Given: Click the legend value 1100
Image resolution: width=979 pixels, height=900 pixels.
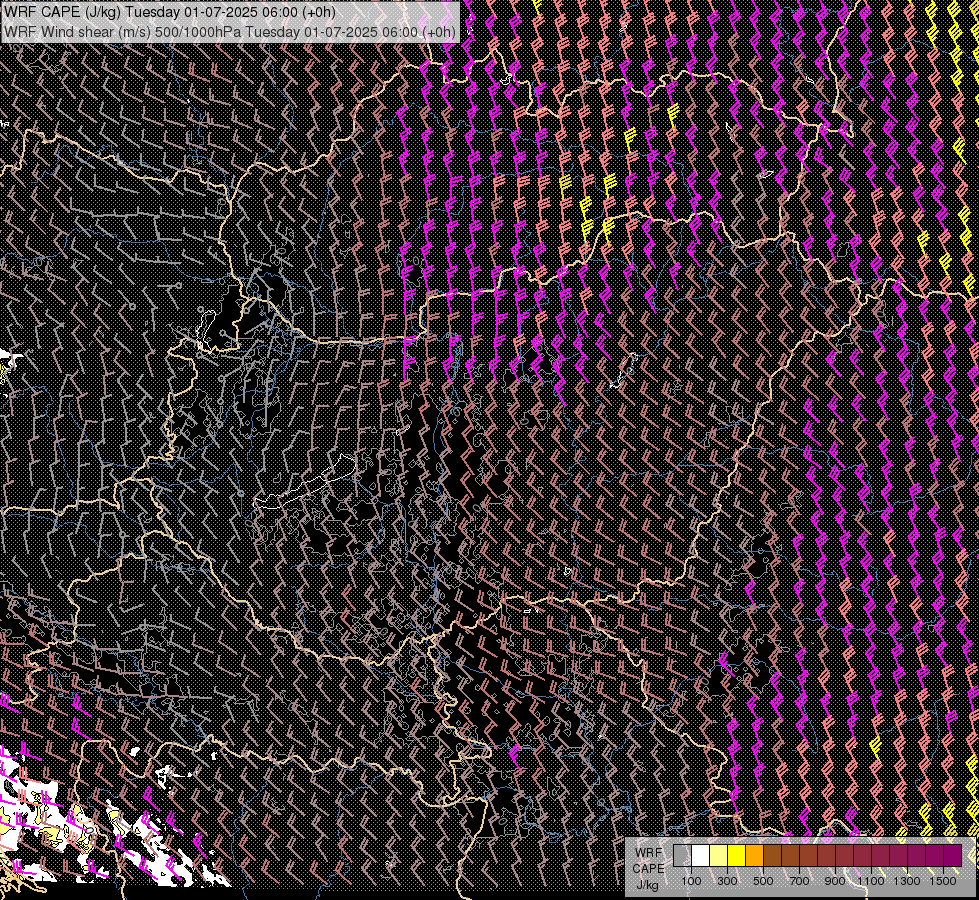Looking at the screenshot, I should coord(870,881).
